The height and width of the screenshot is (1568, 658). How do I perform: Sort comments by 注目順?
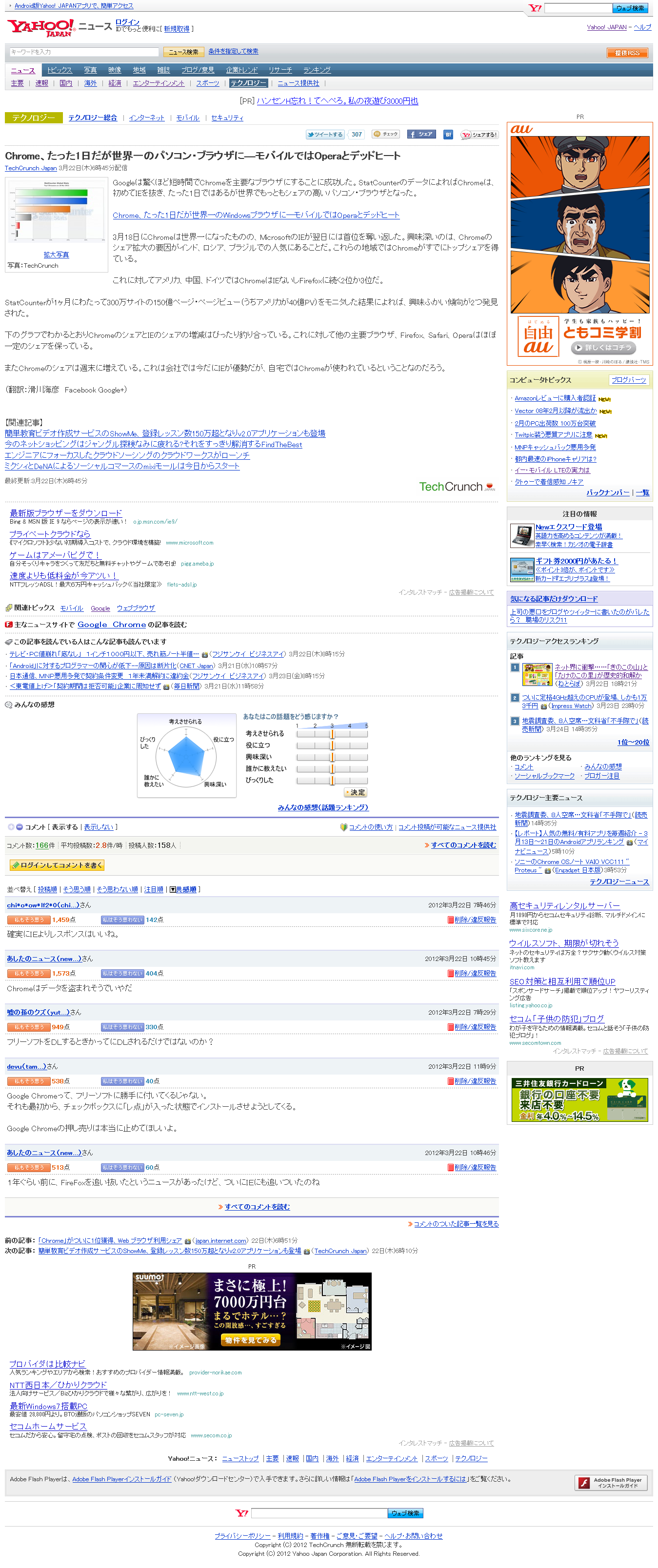[153, 890]
